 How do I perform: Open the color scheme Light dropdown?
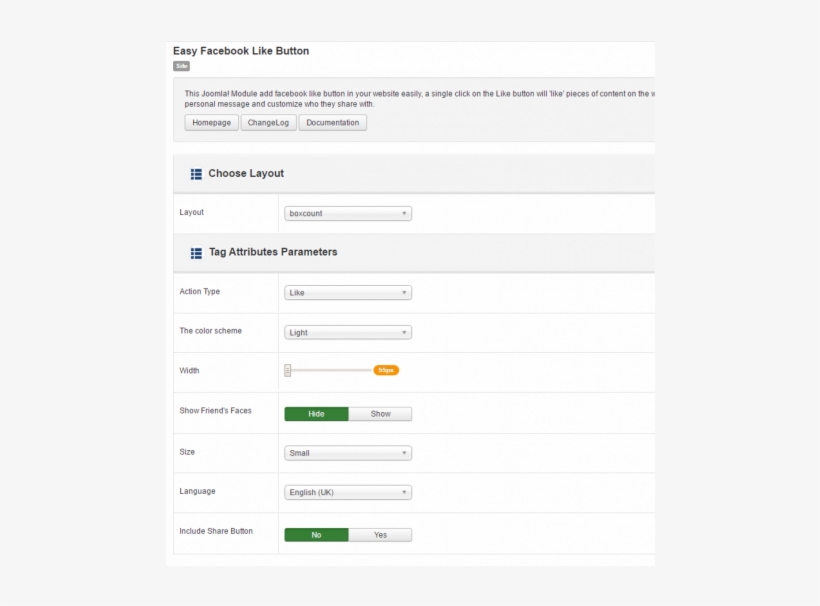pos(348,332)
